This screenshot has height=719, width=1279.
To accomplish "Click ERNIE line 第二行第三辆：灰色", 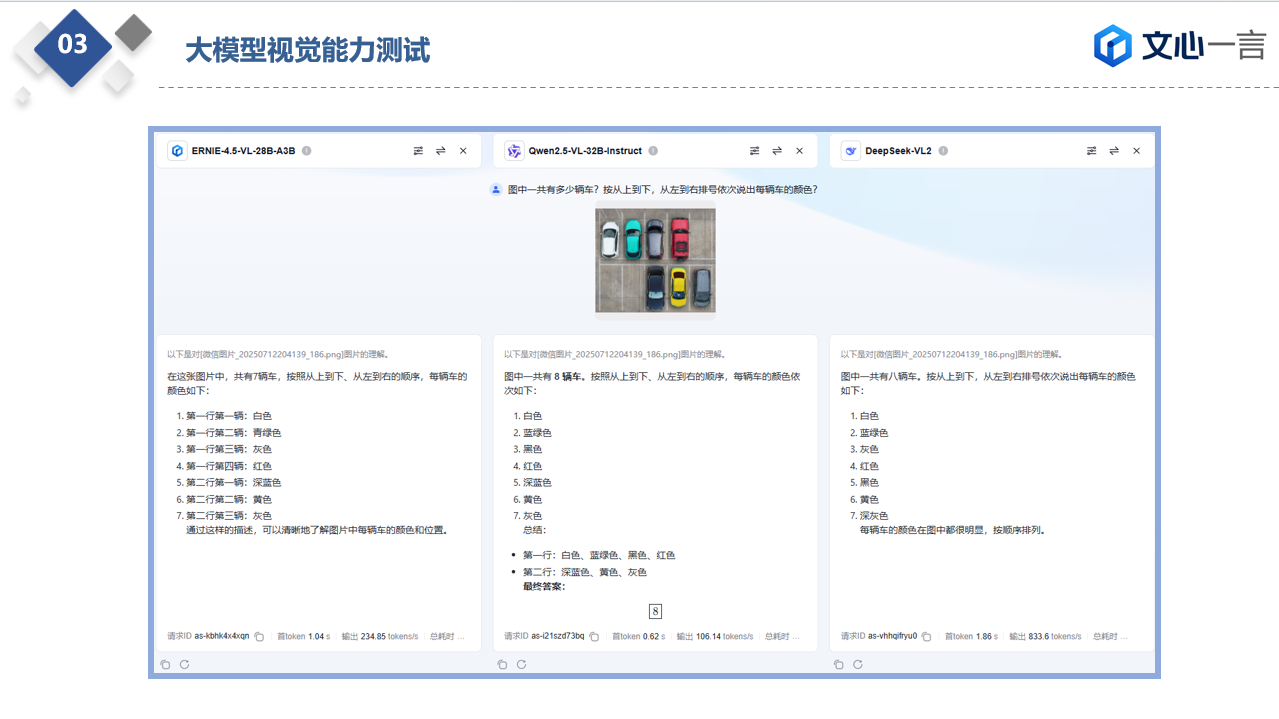I will point(229,515).
